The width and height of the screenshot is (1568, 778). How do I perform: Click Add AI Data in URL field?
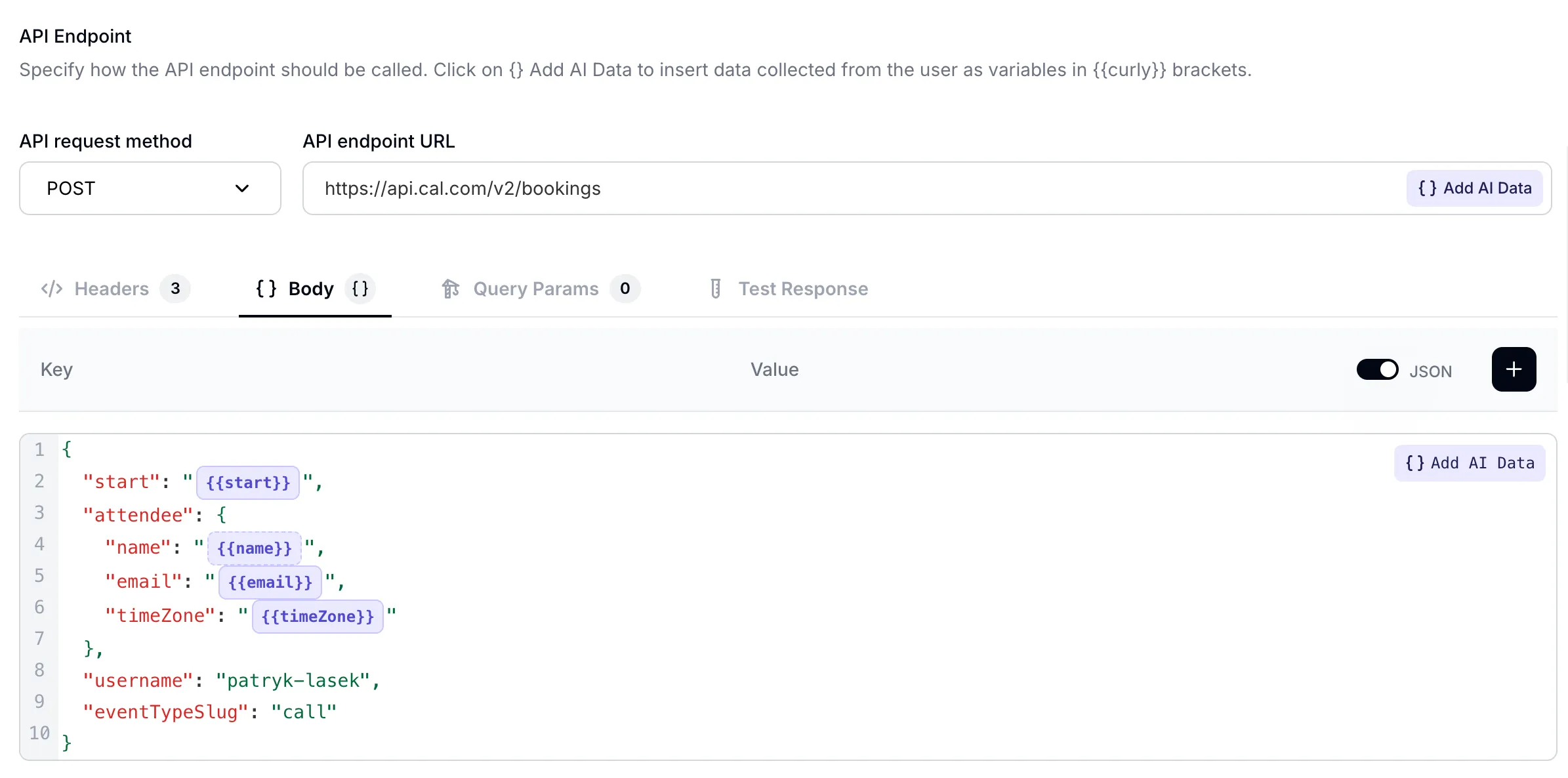pyautogui.click(x=1474, y=188)
